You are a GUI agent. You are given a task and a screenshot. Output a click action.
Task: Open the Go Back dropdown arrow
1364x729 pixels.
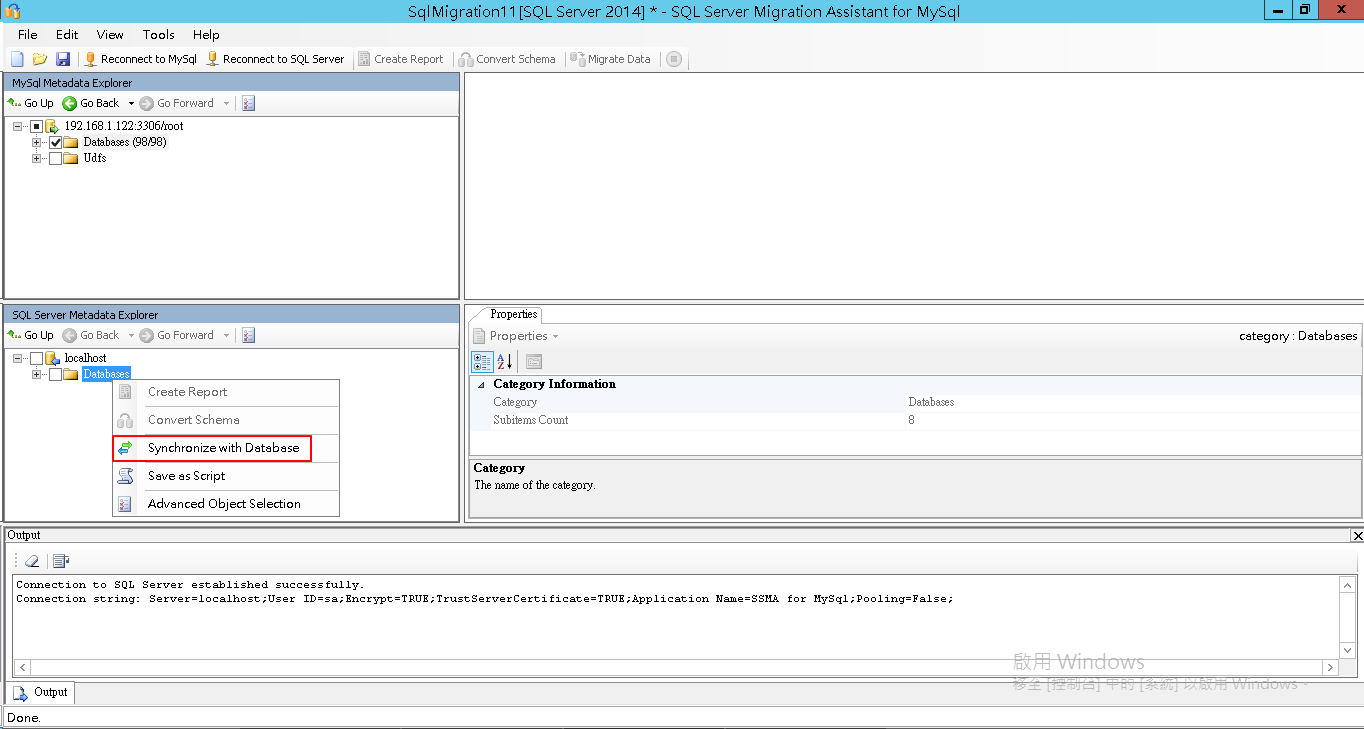pos(129,102)
